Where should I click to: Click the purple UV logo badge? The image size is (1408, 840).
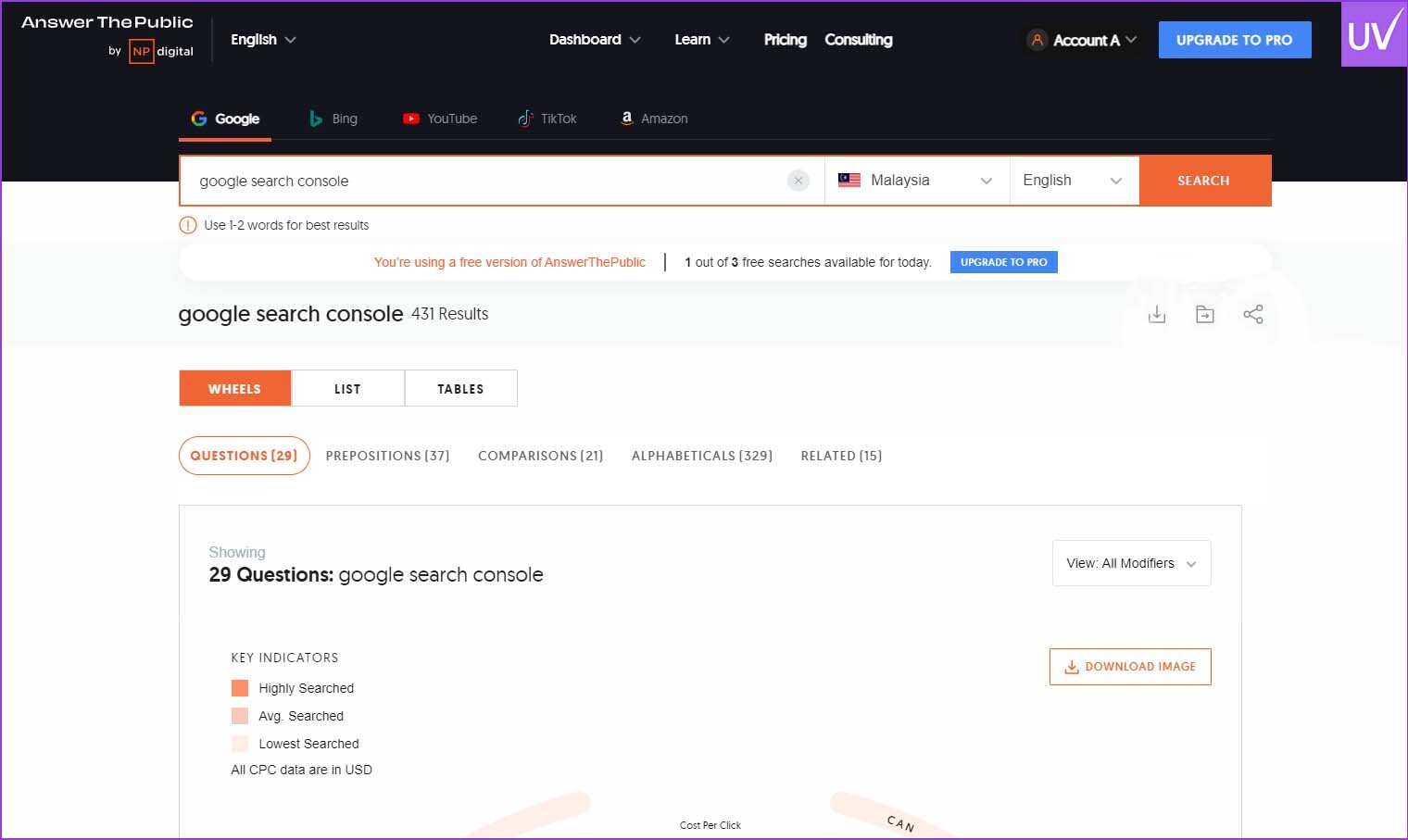click(1374, 34)
